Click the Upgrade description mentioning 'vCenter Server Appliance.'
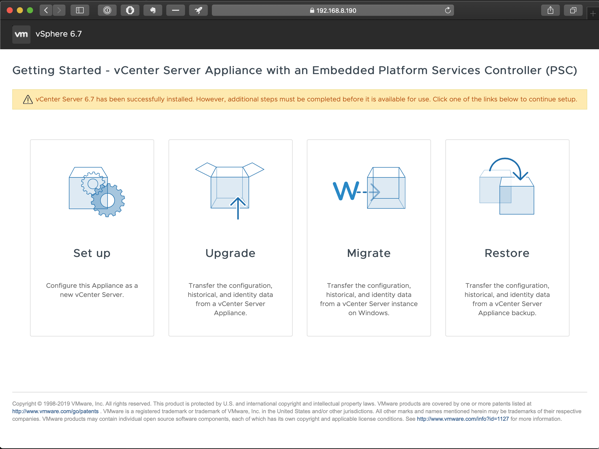The image size is (599, 449). click(230, 299)
